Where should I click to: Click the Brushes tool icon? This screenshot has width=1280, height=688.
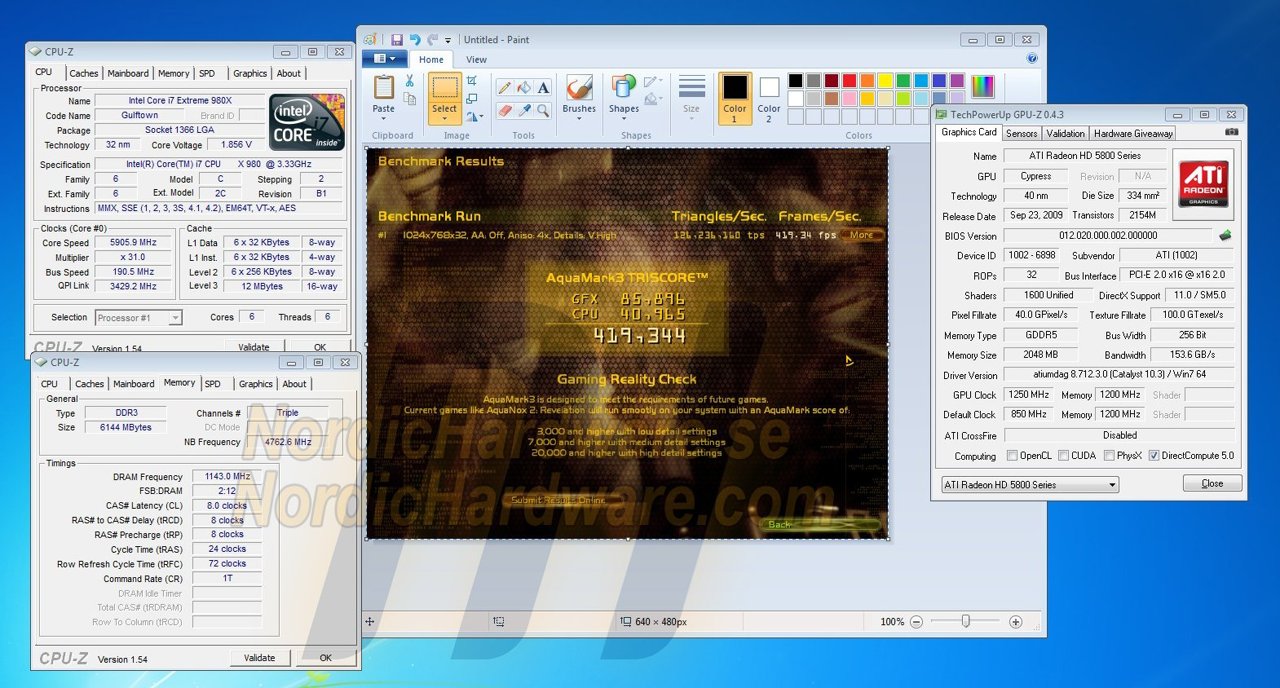tap(579, 87)
